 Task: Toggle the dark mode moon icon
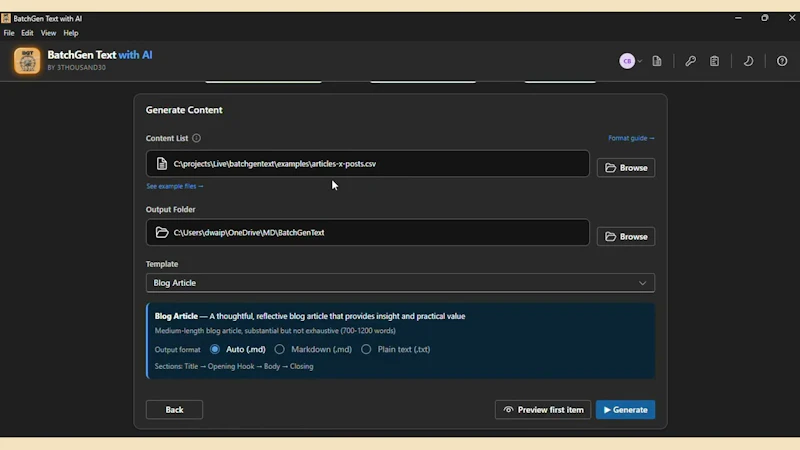(x=748, y=61)
